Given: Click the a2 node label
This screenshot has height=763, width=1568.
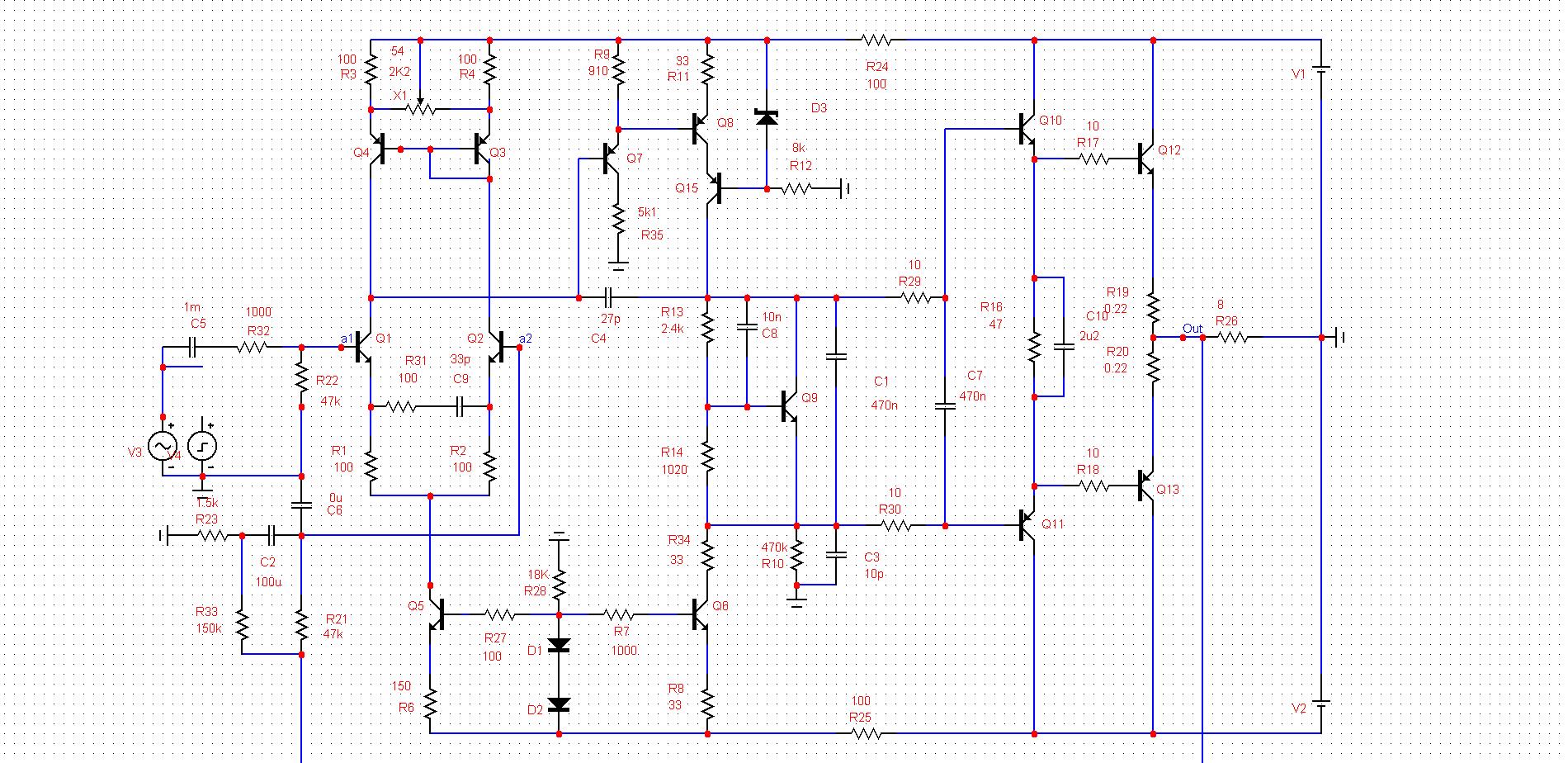Looking at the screenshot, I should (526, 339).
